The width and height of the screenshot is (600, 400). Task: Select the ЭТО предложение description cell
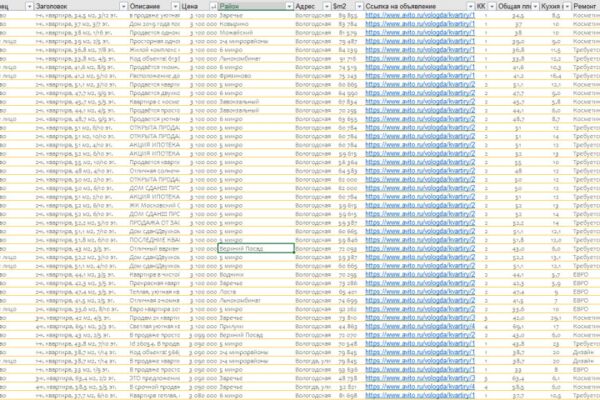[x=154, y=378]
